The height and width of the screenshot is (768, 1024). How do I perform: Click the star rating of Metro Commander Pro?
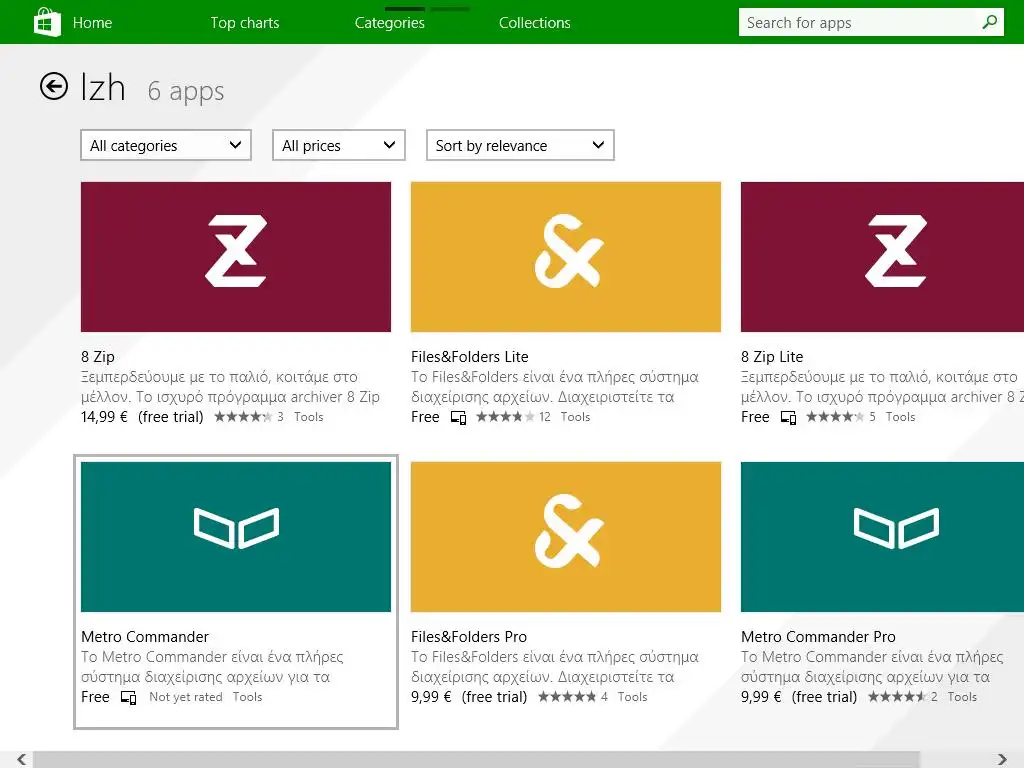(897, 697)
